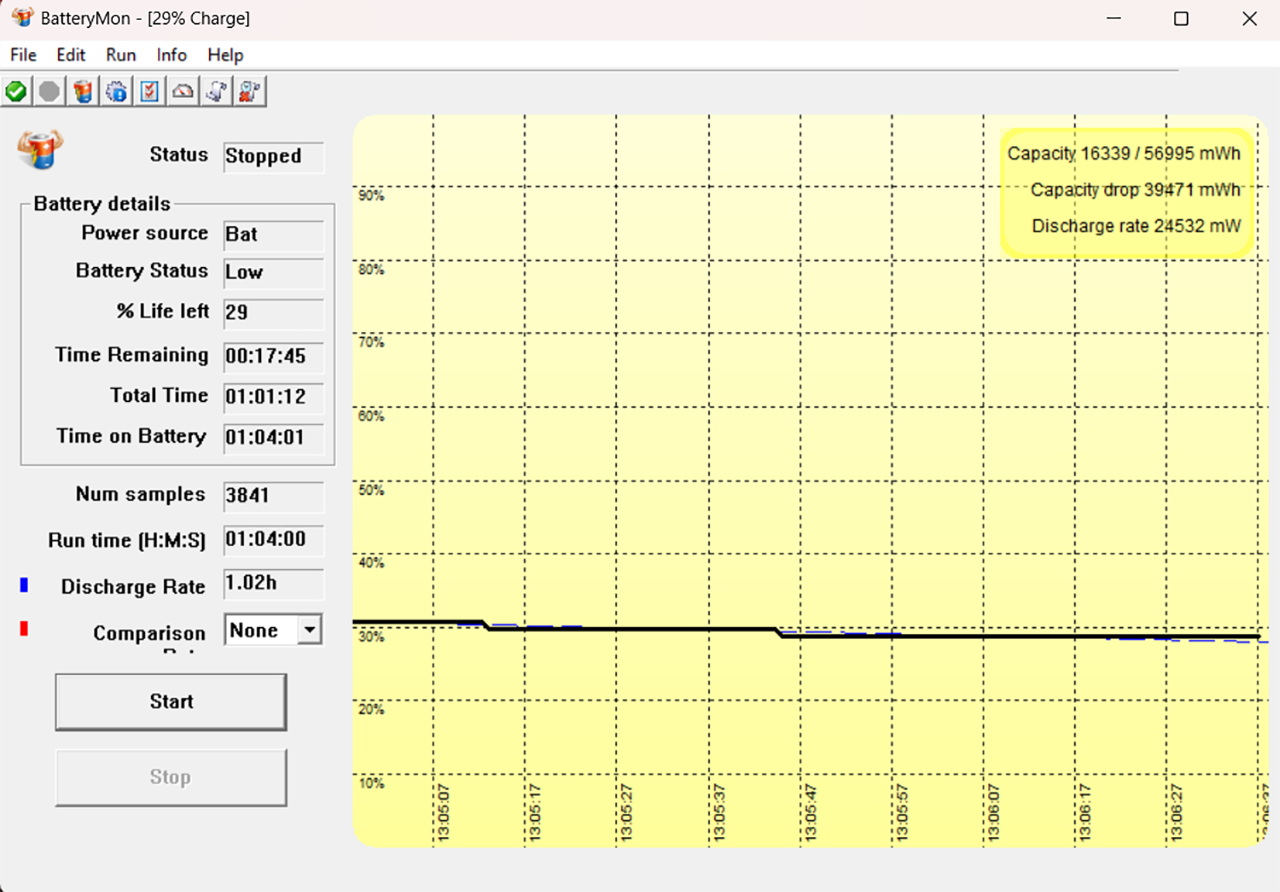Open battery information from the battery toolbar icon
Screen dimensions: 1280x892
(x=83, y=92)
